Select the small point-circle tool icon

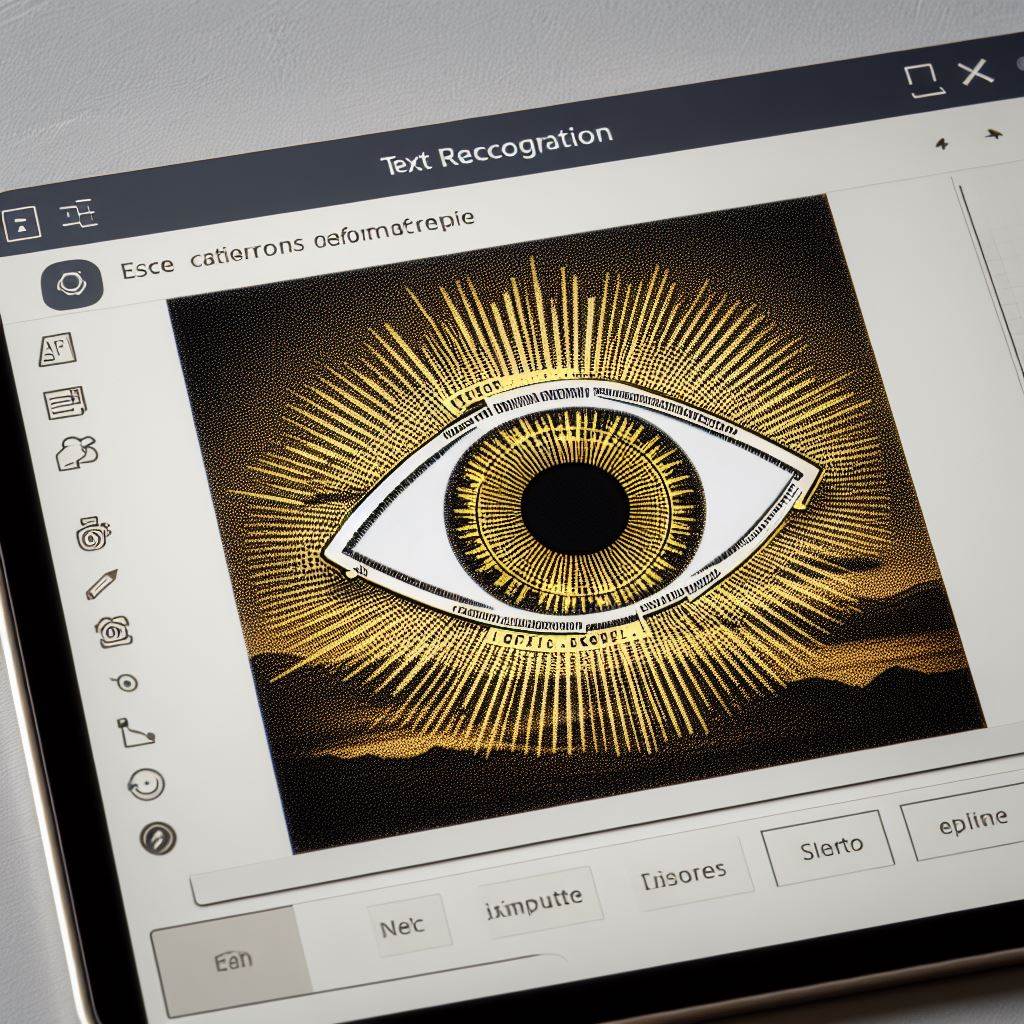click(125, 682)
